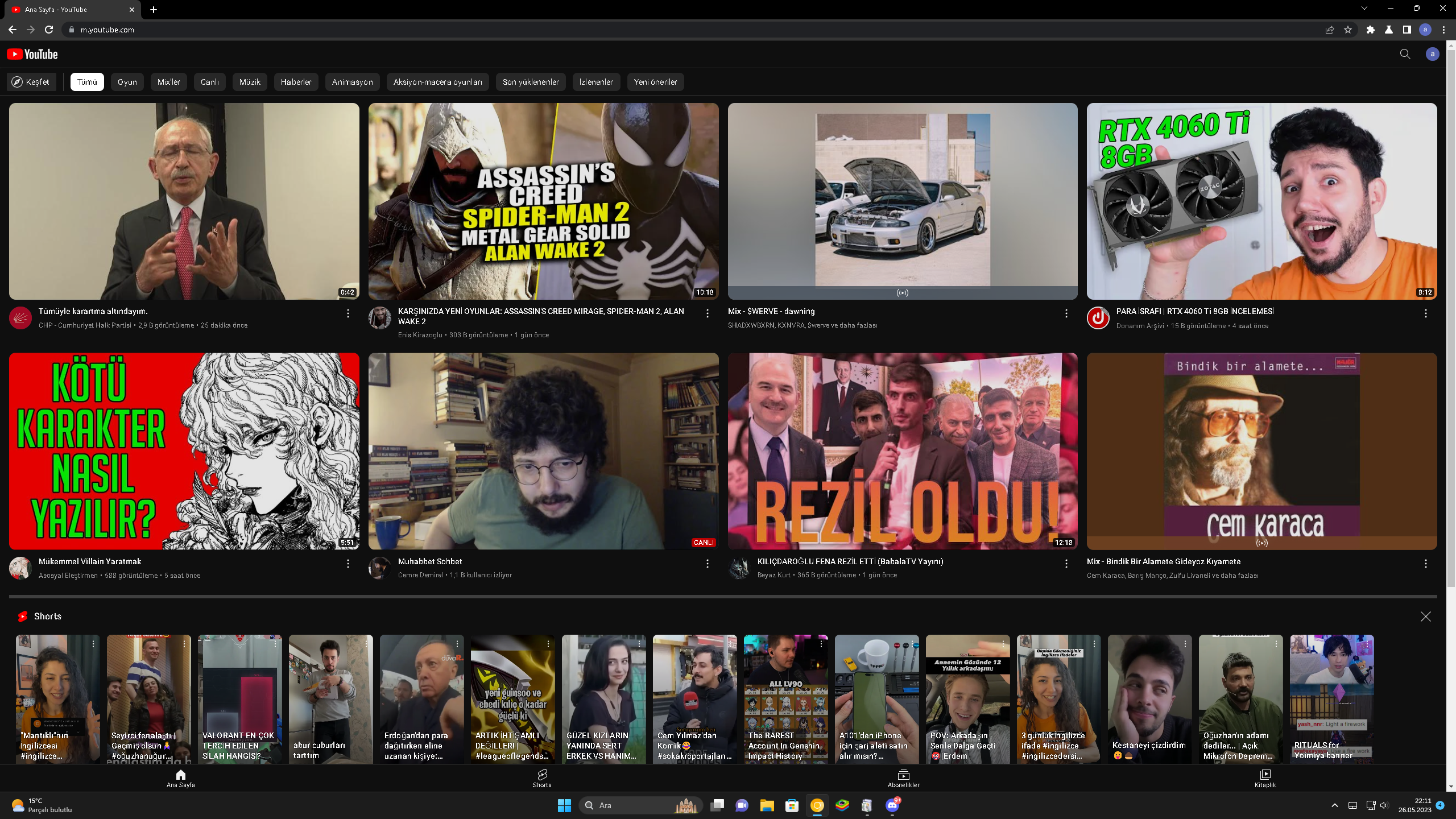Click the YouTube logo
1456x819 pixels.
pyautogui.click(x=32, y=54)
